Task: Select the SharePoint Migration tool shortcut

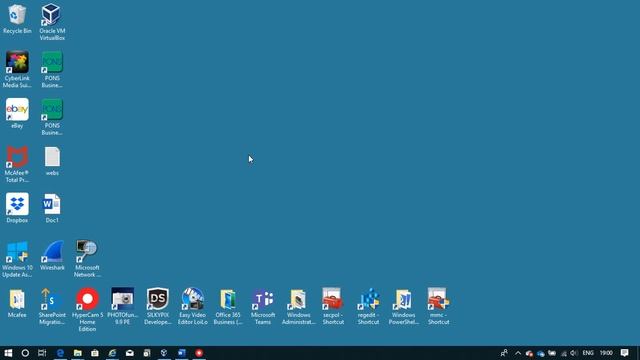Action: tap(52, 306)
